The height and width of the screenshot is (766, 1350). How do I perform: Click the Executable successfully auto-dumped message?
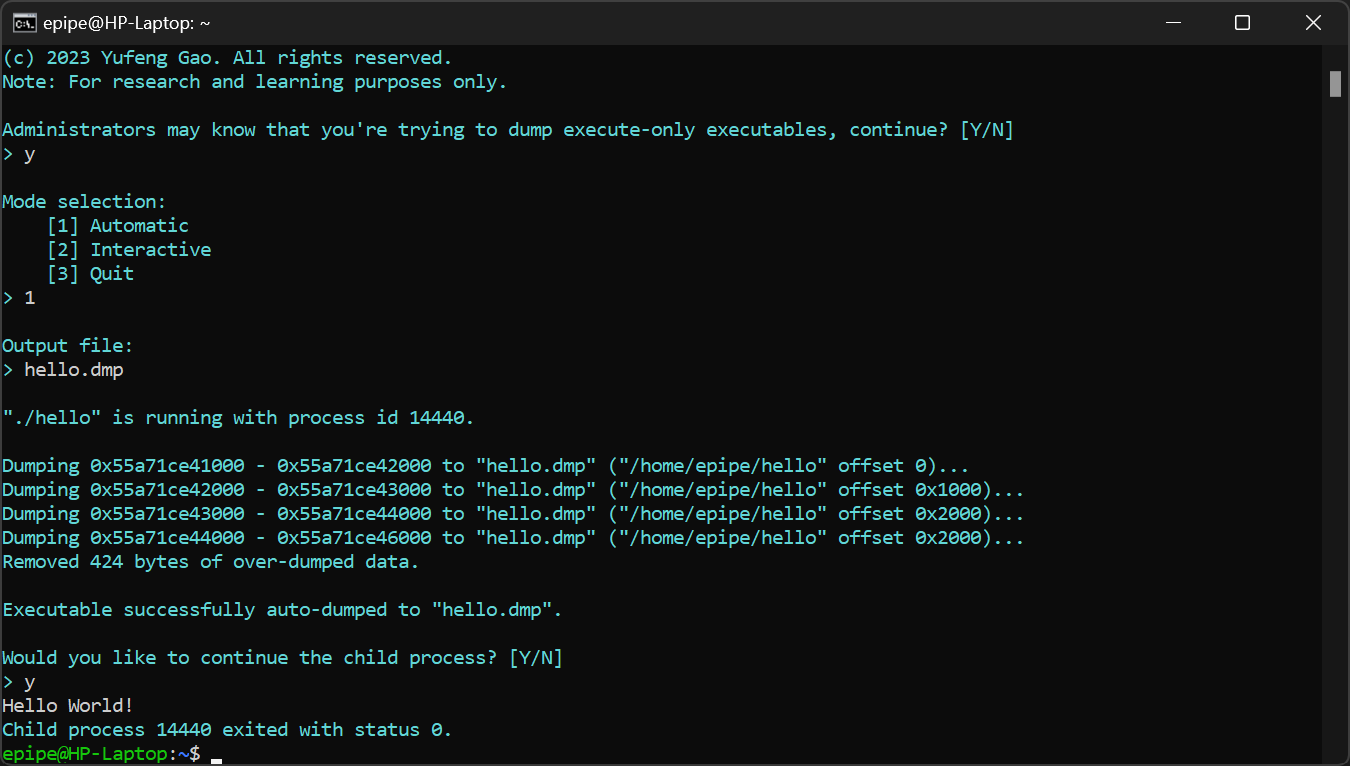coord(282,610)
